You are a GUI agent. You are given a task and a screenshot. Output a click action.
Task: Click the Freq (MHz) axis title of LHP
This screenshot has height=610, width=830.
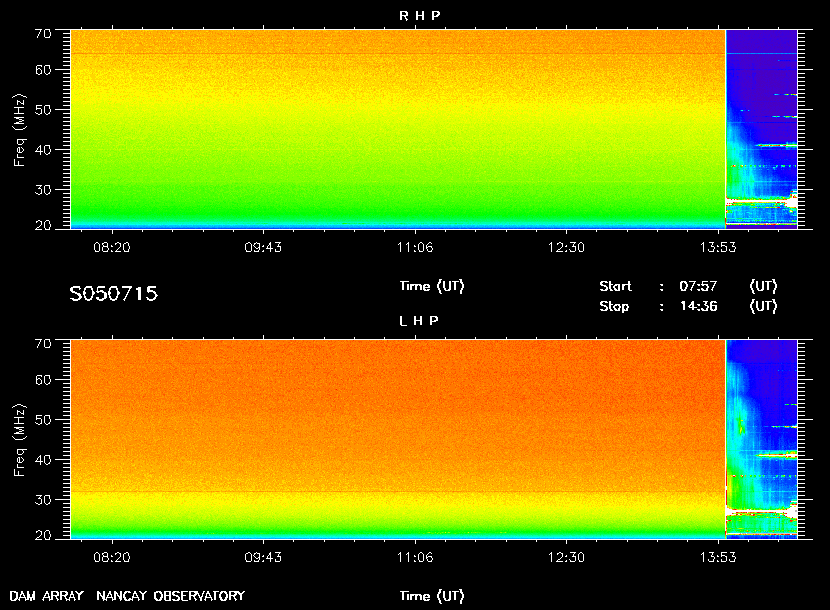19,440
